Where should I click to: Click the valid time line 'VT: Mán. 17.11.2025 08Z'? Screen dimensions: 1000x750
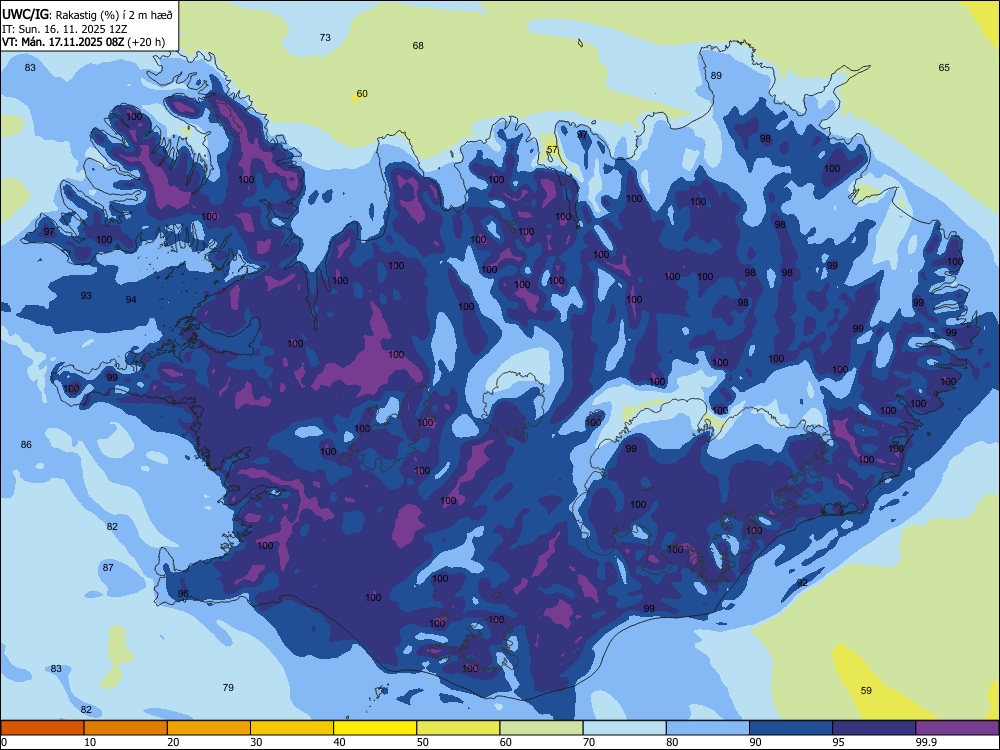click(x=63, y=42)
